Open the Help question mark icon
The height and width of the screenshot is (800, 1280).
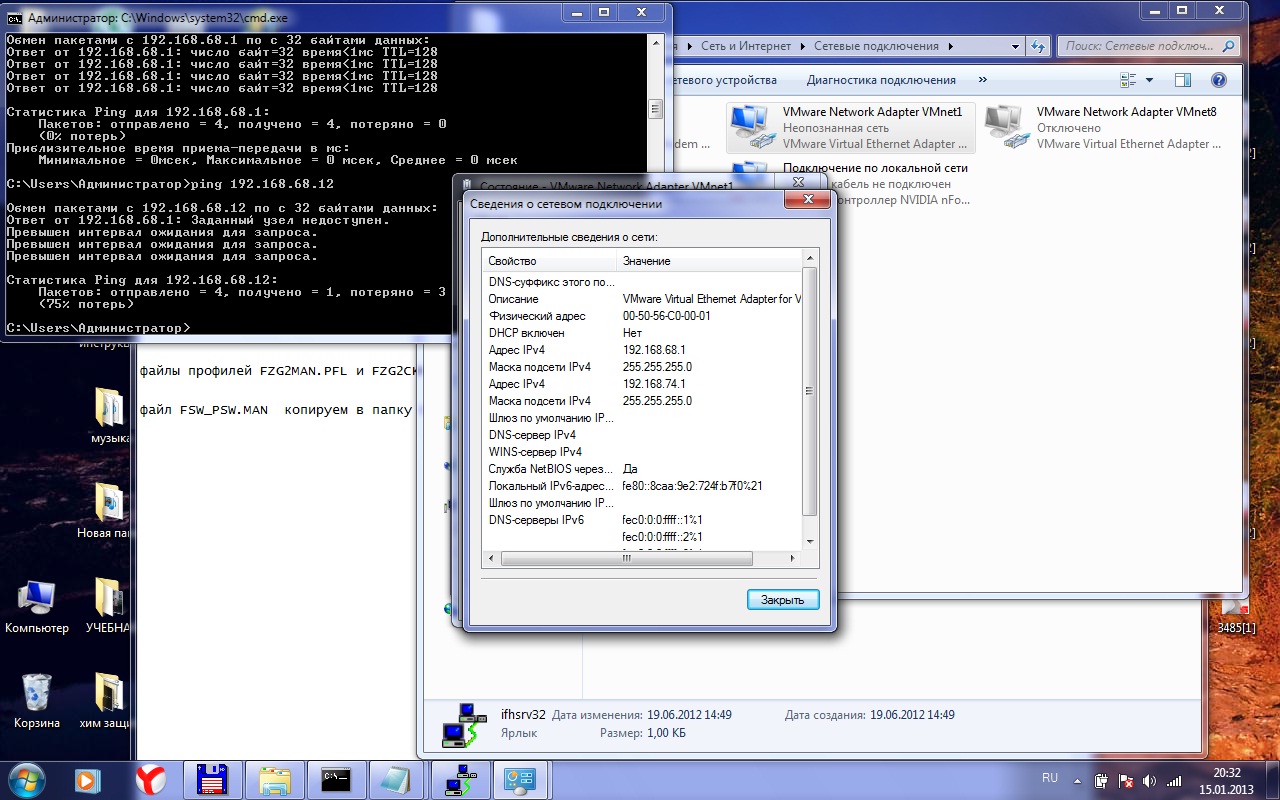[1218, 80]
